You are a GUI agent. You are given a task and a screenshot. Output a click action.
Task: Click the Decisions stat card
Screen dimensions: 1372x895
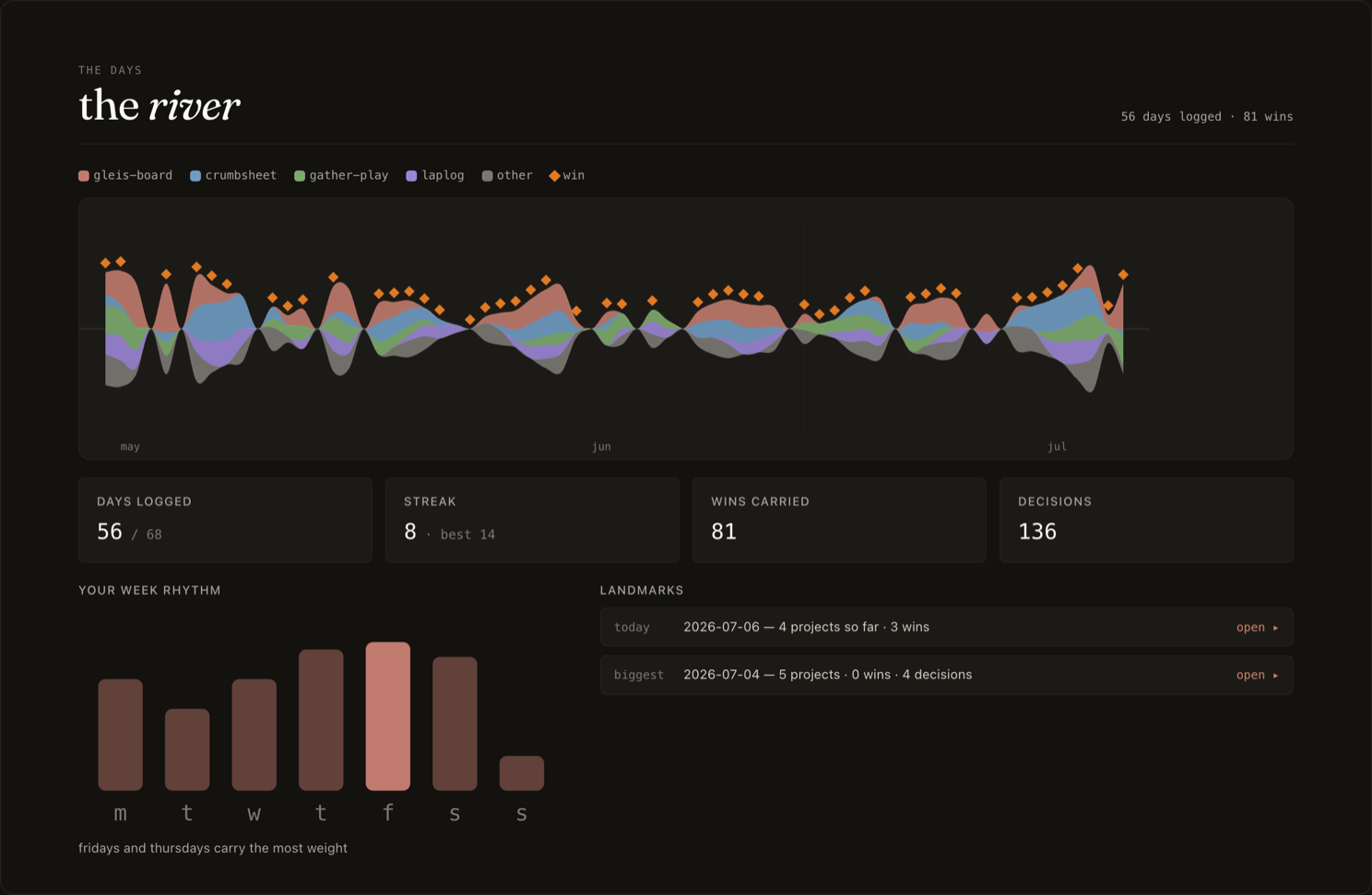click(1146, 520)
